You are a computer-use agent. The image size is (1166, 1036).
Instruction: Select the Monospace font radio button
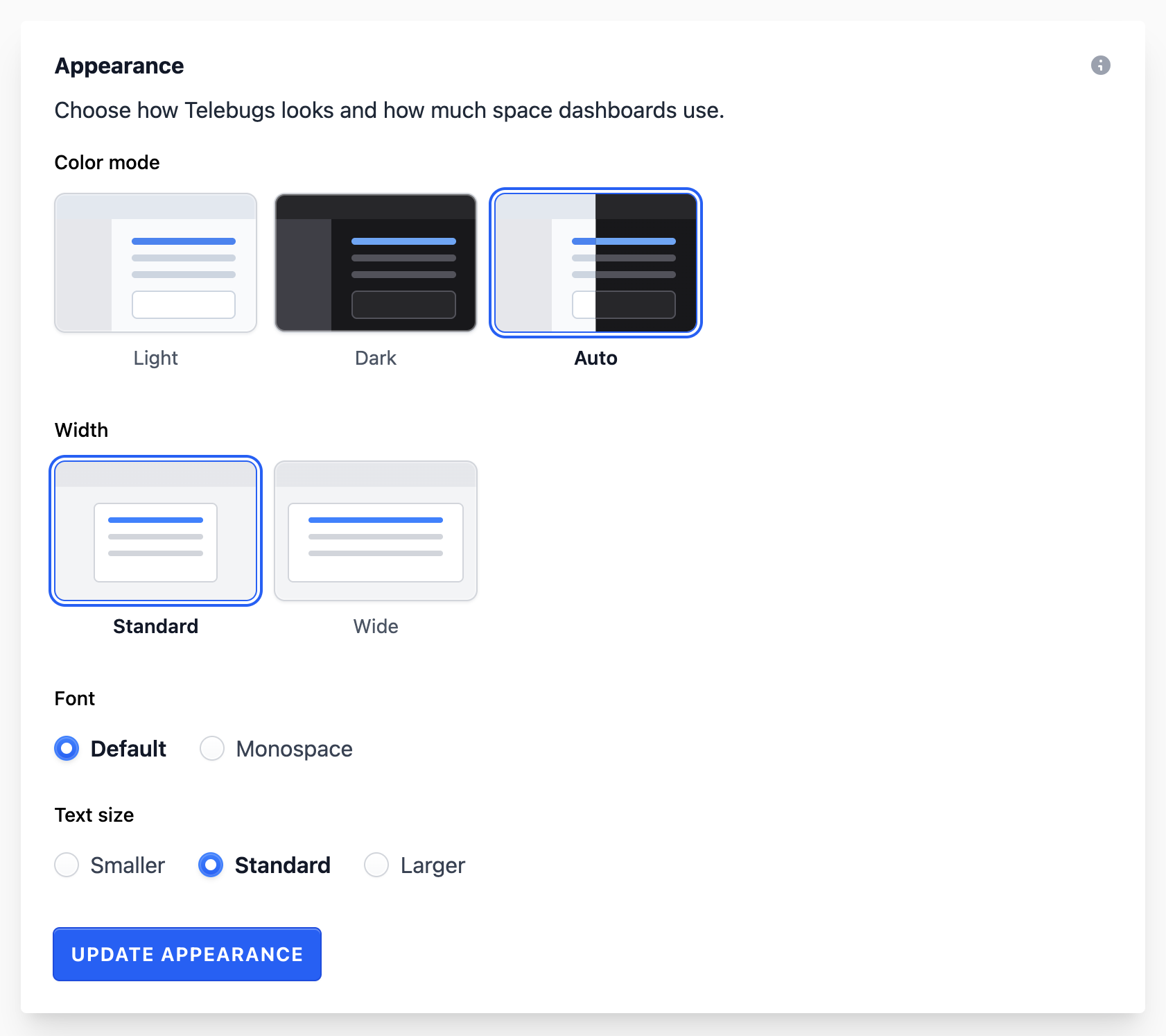point(212,748)
